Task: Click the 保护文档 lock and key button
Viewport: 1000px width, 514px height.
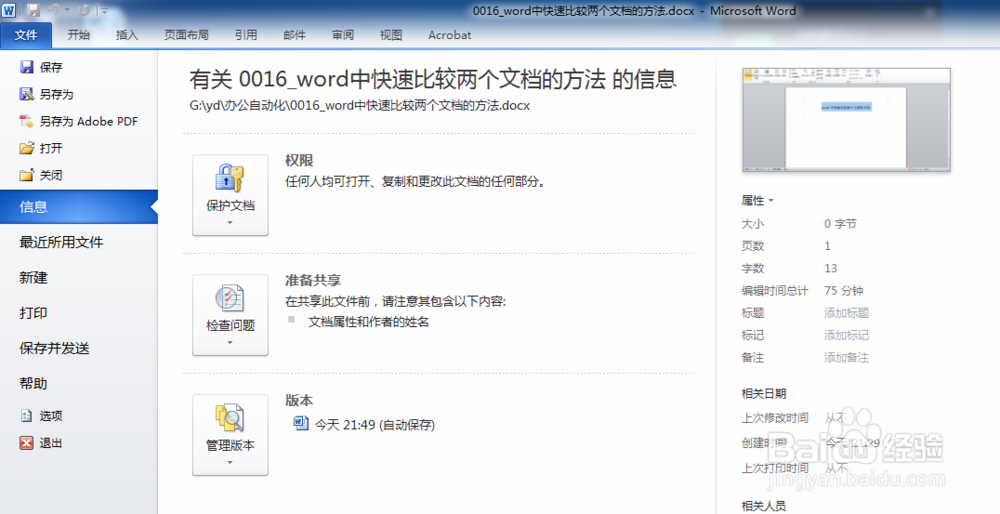Action: tap(230, 195)
